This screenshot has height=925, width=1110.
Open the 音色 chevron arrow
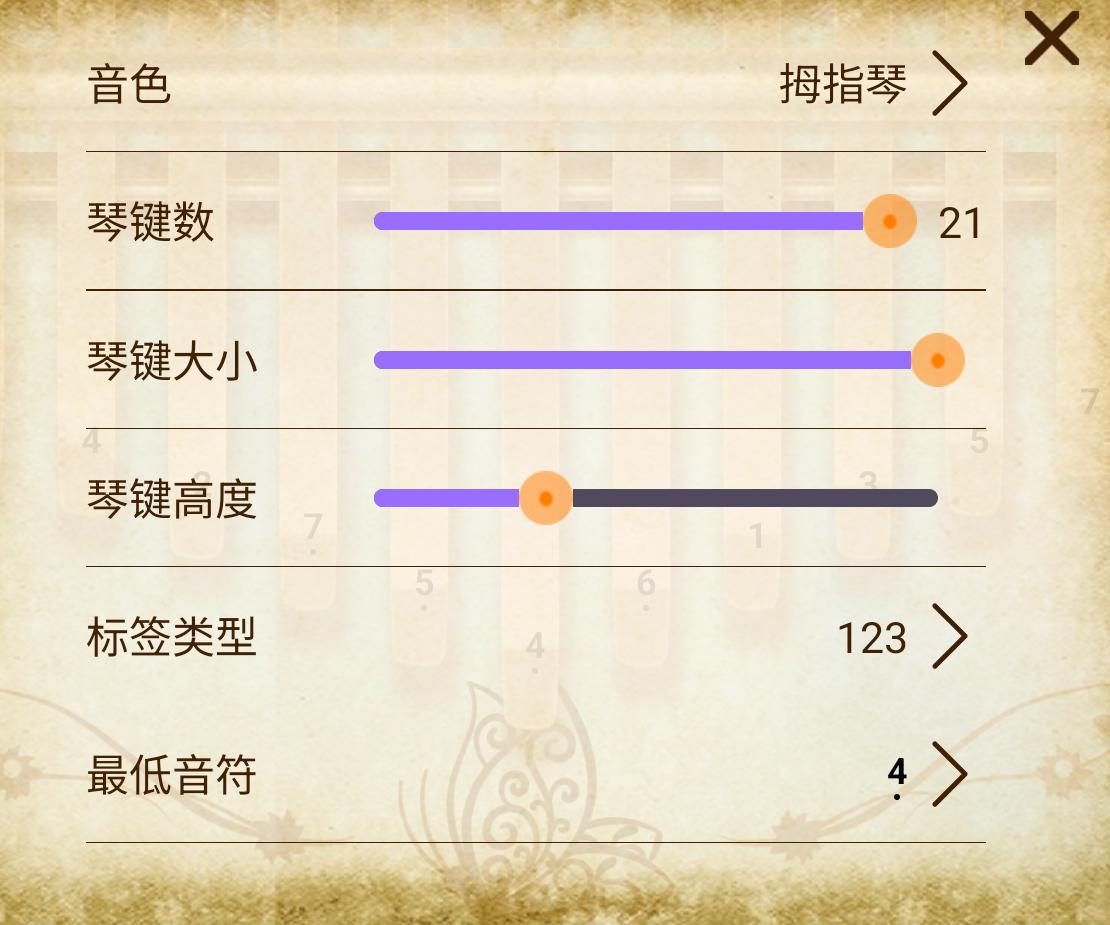point(950,85)
